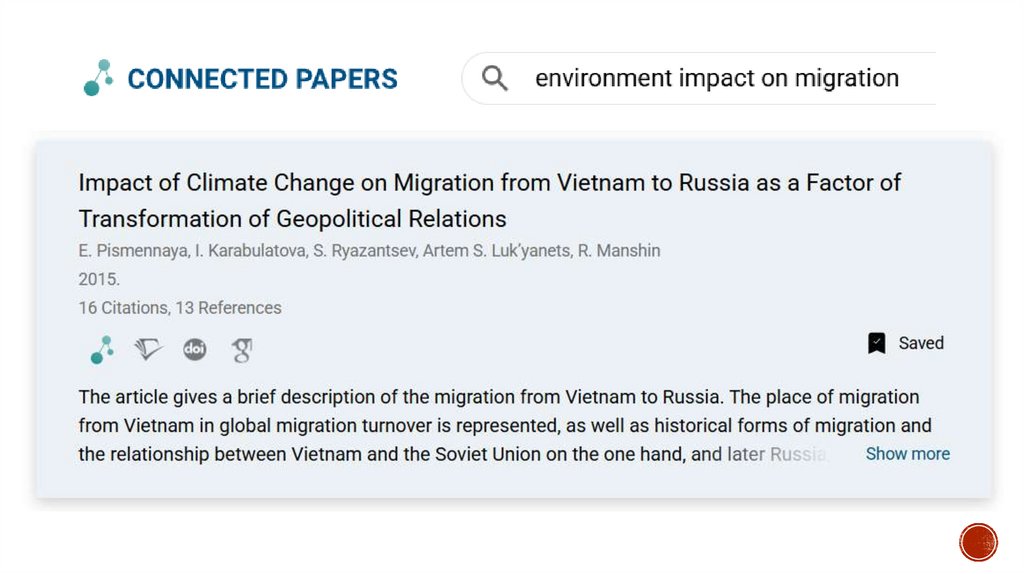This screenshot has height=574, width=1024.
Task: Open the paper title 'Impact of Climate Change on Migration'
Action: click(489, 200)
